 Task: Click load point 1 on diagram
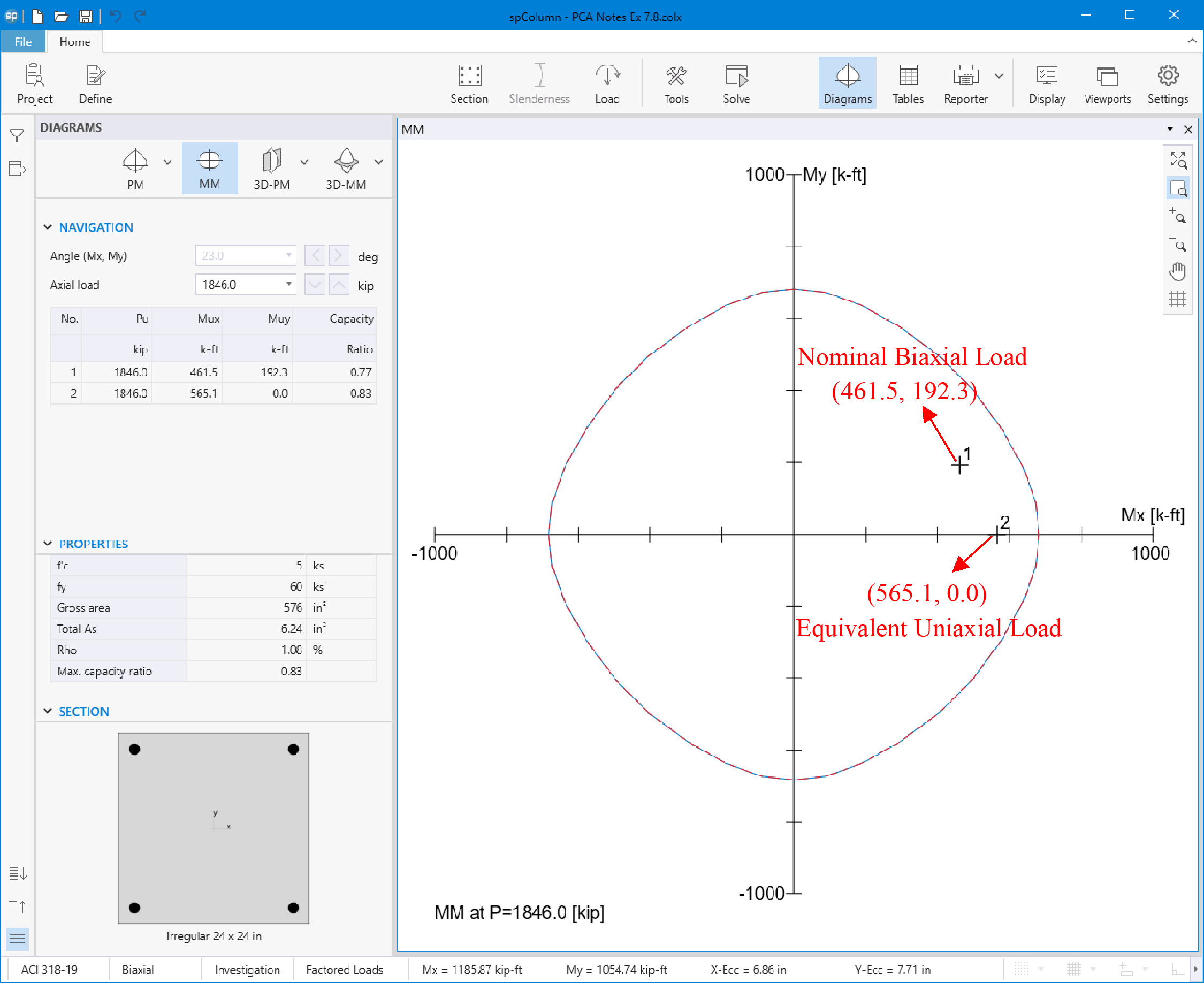point(959,466)
